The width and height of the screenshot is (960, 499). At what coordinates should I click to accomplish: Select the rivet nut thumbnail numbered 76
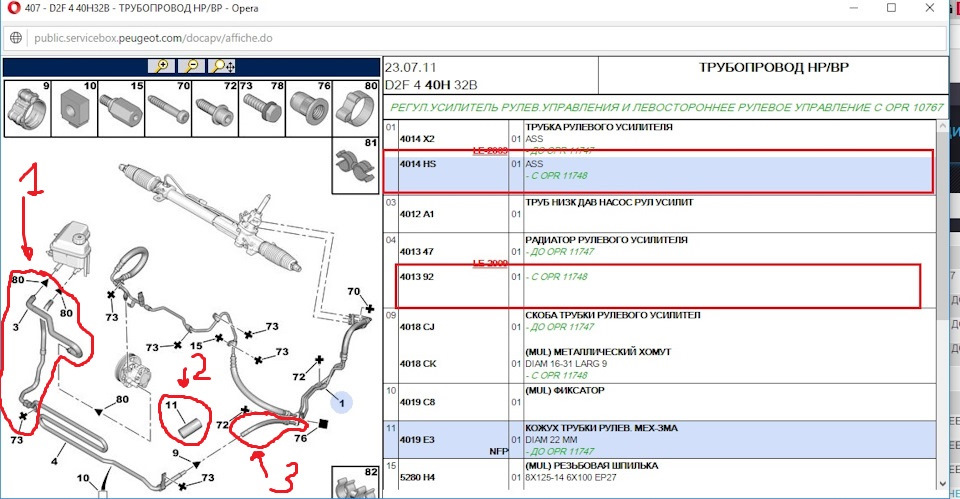[x=309, y=110]
